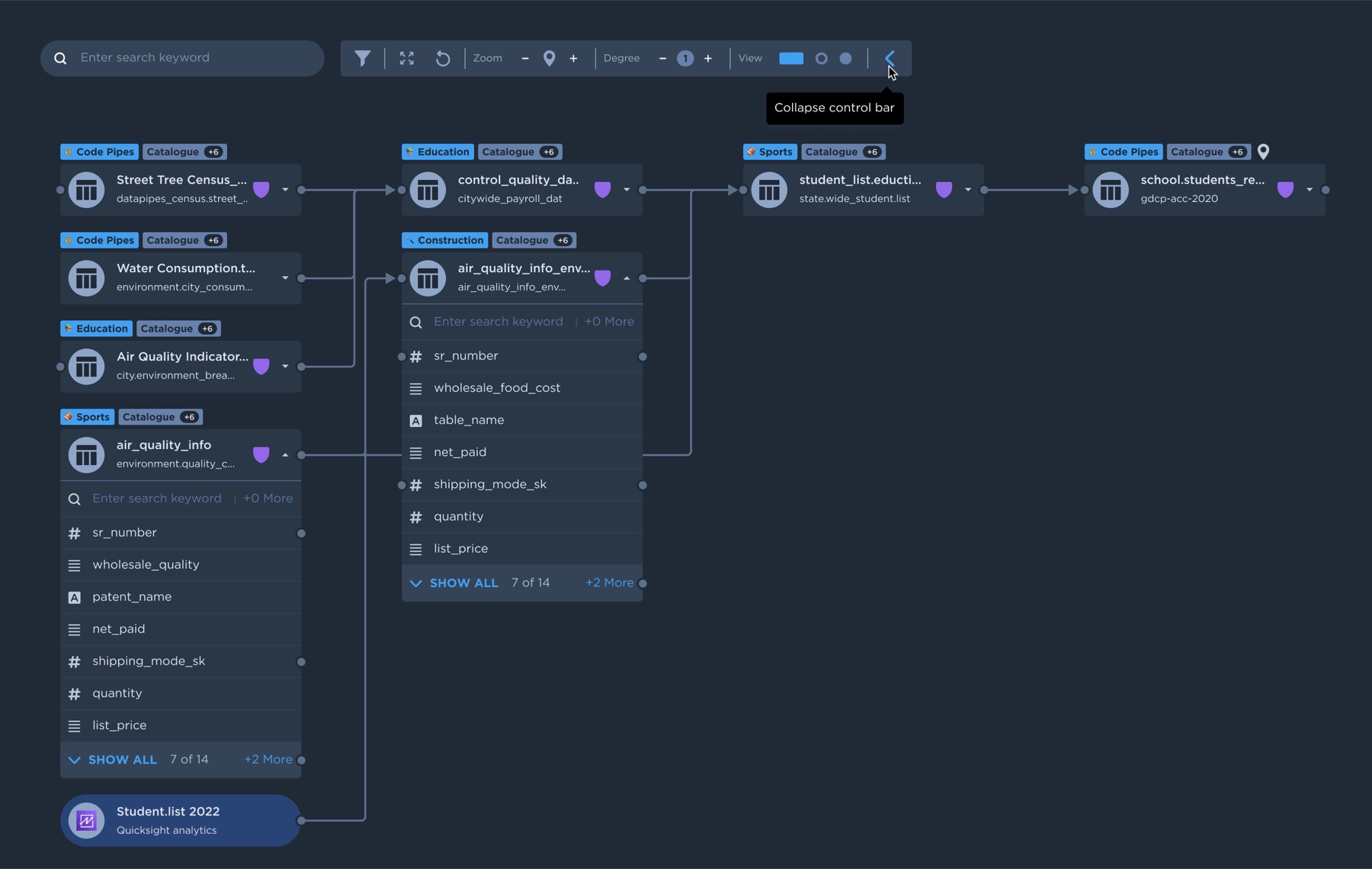Click SHOW ALL in air_quality_info list
Image resolution: width=1372 pixels, height=869 pixels.
click(x=122, y=760)
